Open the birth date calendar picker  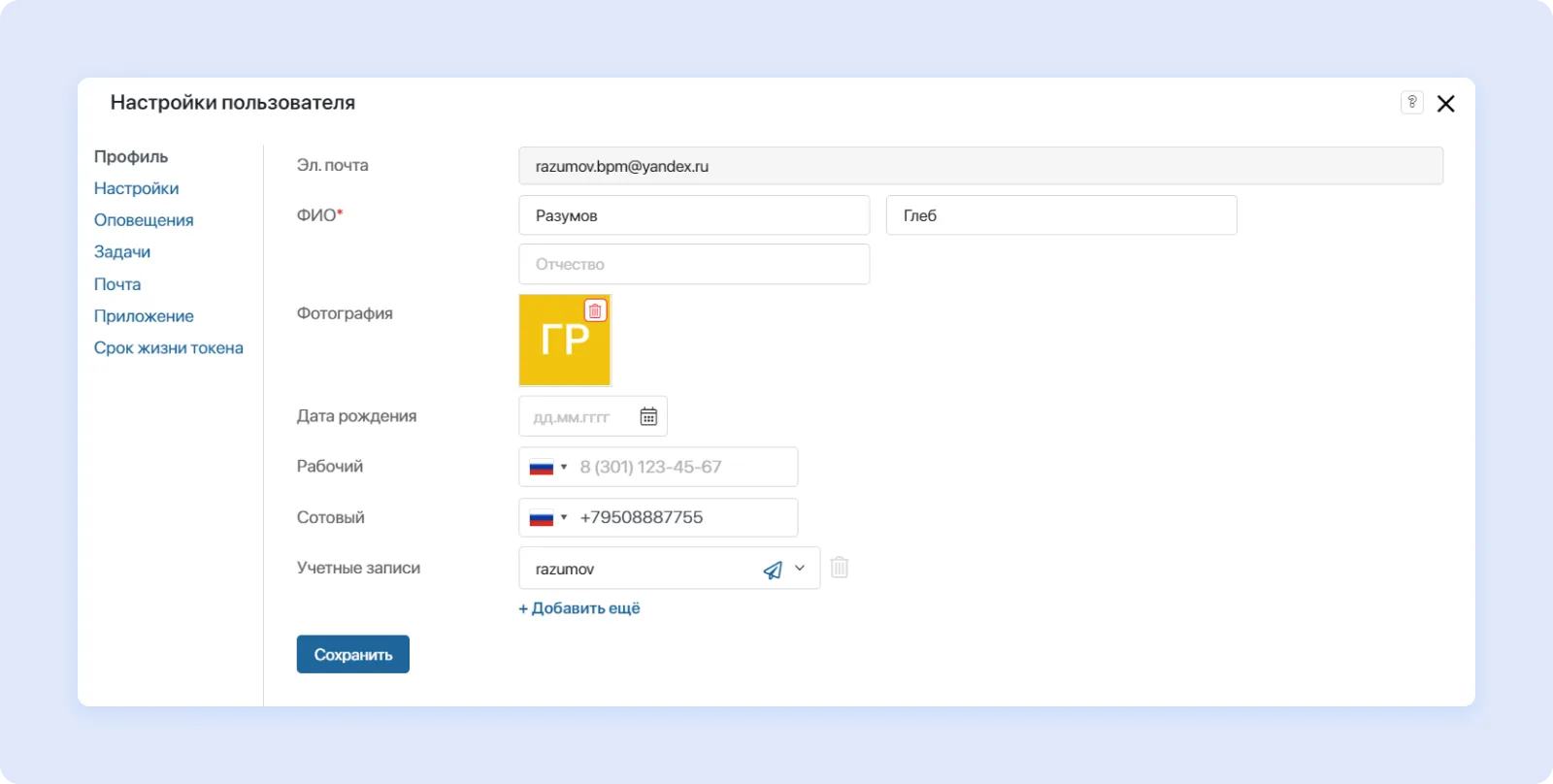point(648,416)
